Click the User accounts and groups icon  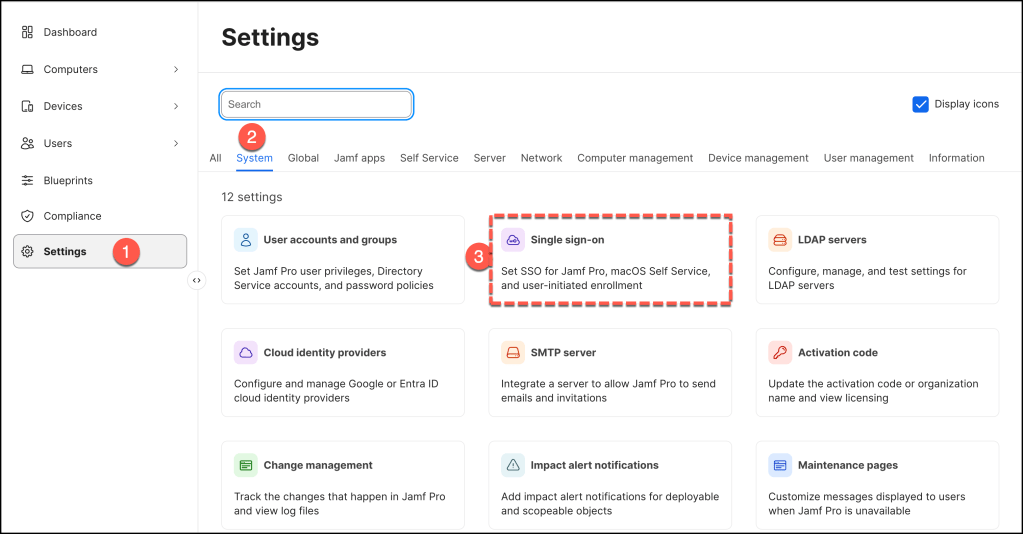pyautogui.click(x=246, y=240)
